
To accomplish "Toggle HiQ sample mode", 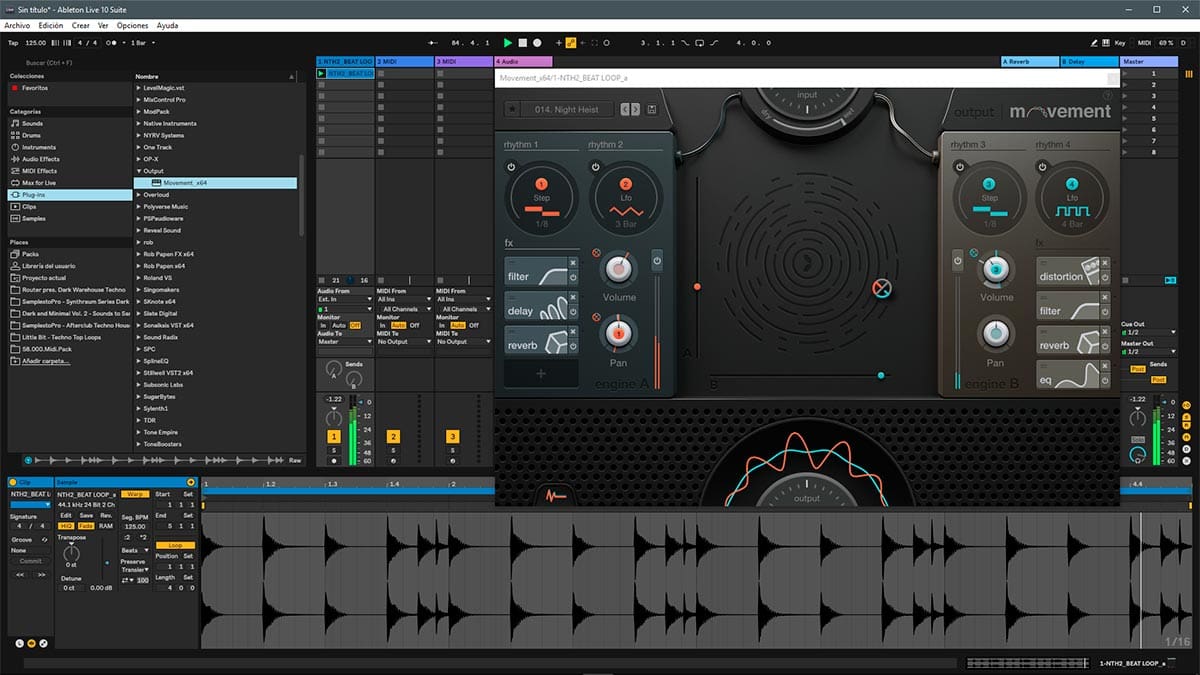I will pos(65,525).
